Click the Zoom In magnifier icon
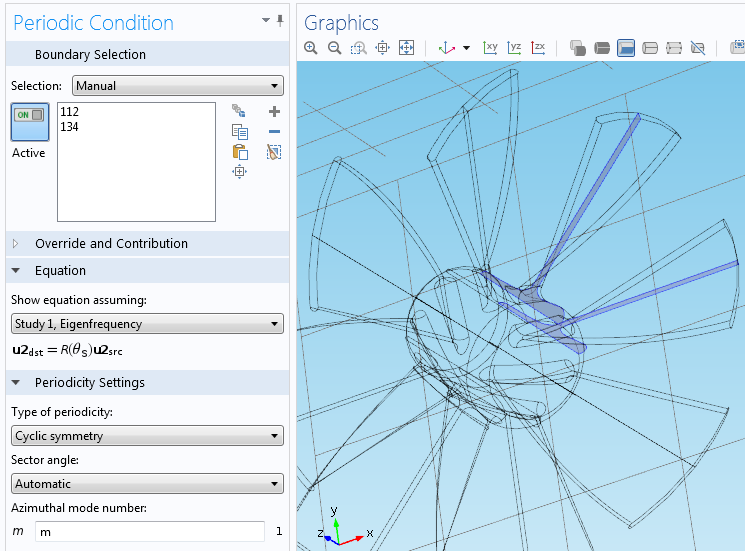Viewport: 745px width, 551px height. click(x=311, y=48)
